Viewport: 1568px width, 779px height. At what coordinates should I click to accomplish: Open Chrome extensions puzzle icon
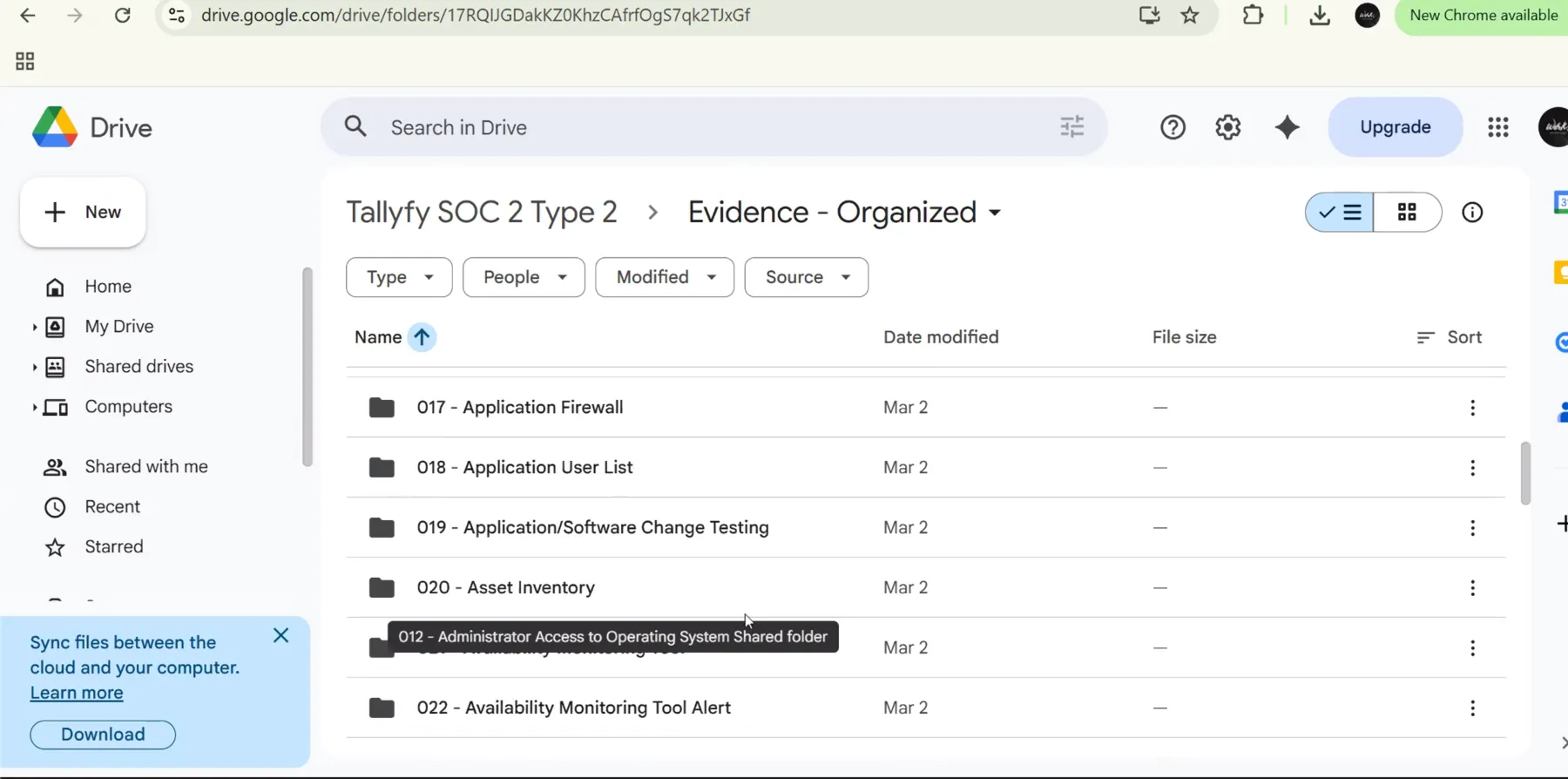click(x=1253, y=15)
